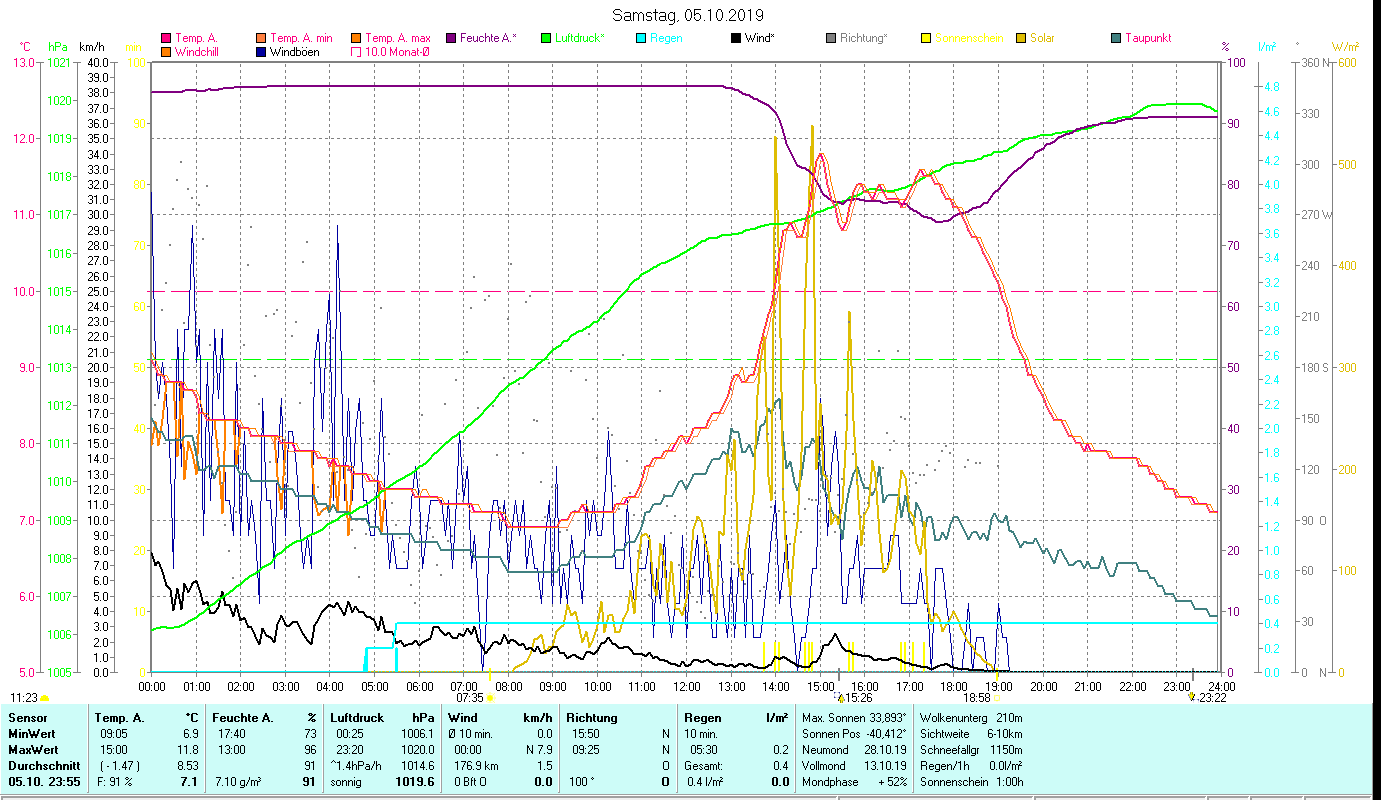Screen dimensions: 1381x800
Task: Click the chart title Samstag, 05.10.2019
Action: (x=687, y=15)
